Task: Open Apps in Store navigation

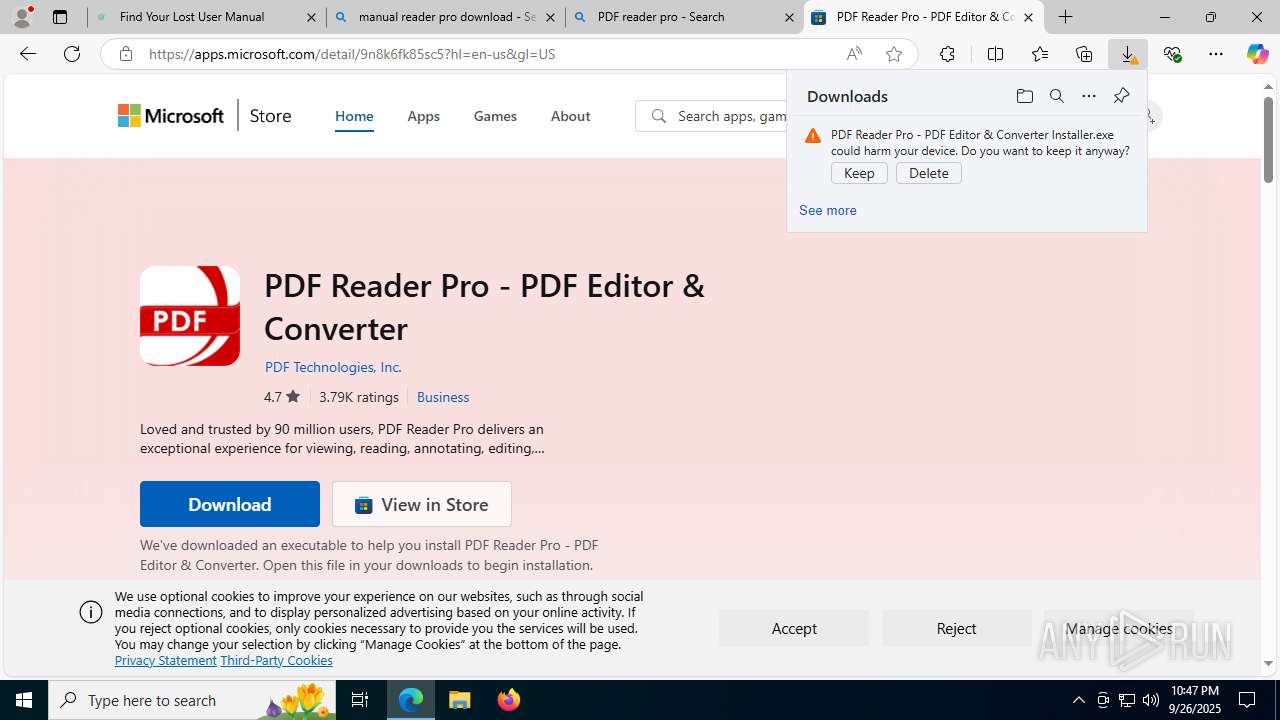Action: pos(423,116)
